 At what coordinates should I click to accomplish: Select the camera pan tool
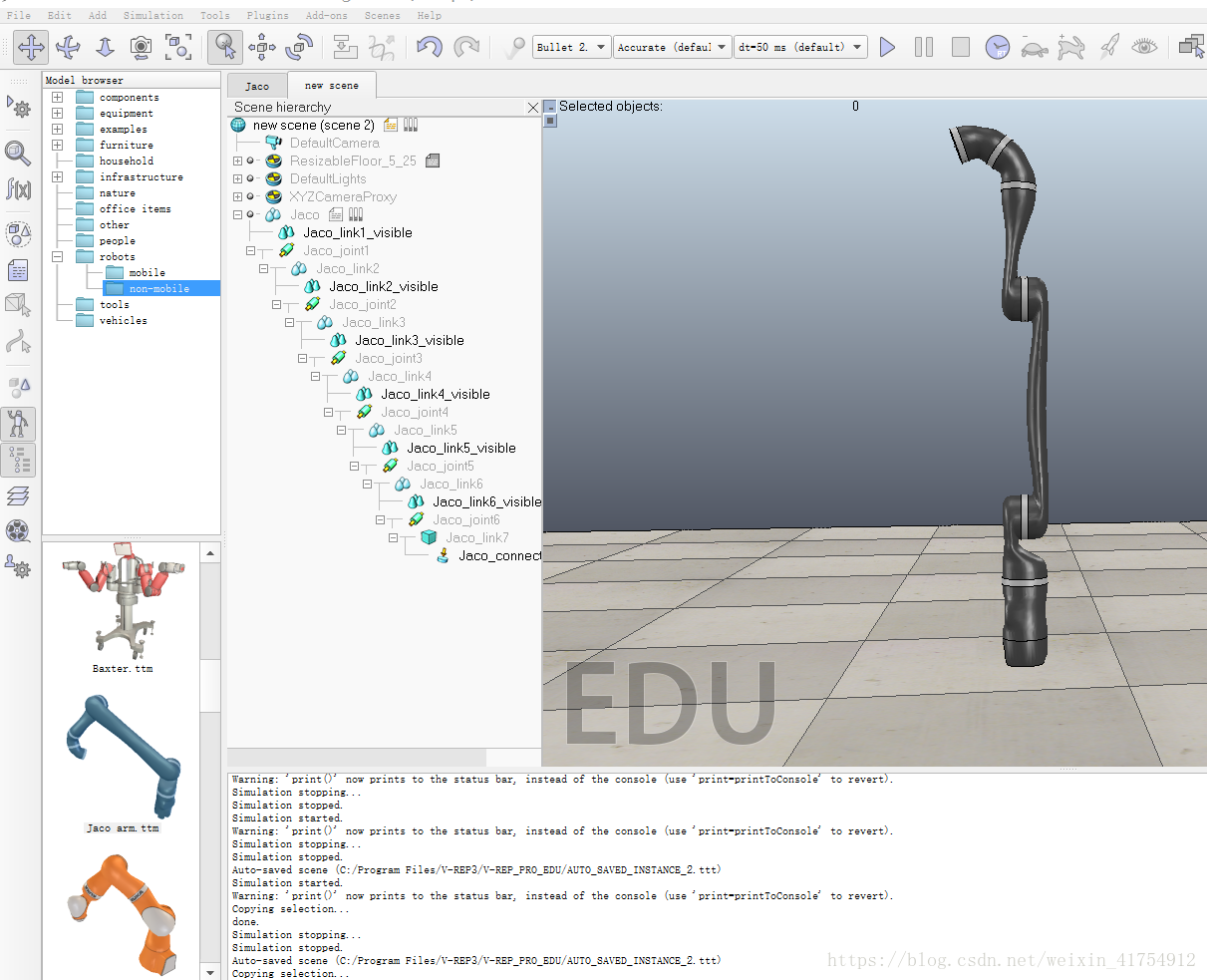31,47
